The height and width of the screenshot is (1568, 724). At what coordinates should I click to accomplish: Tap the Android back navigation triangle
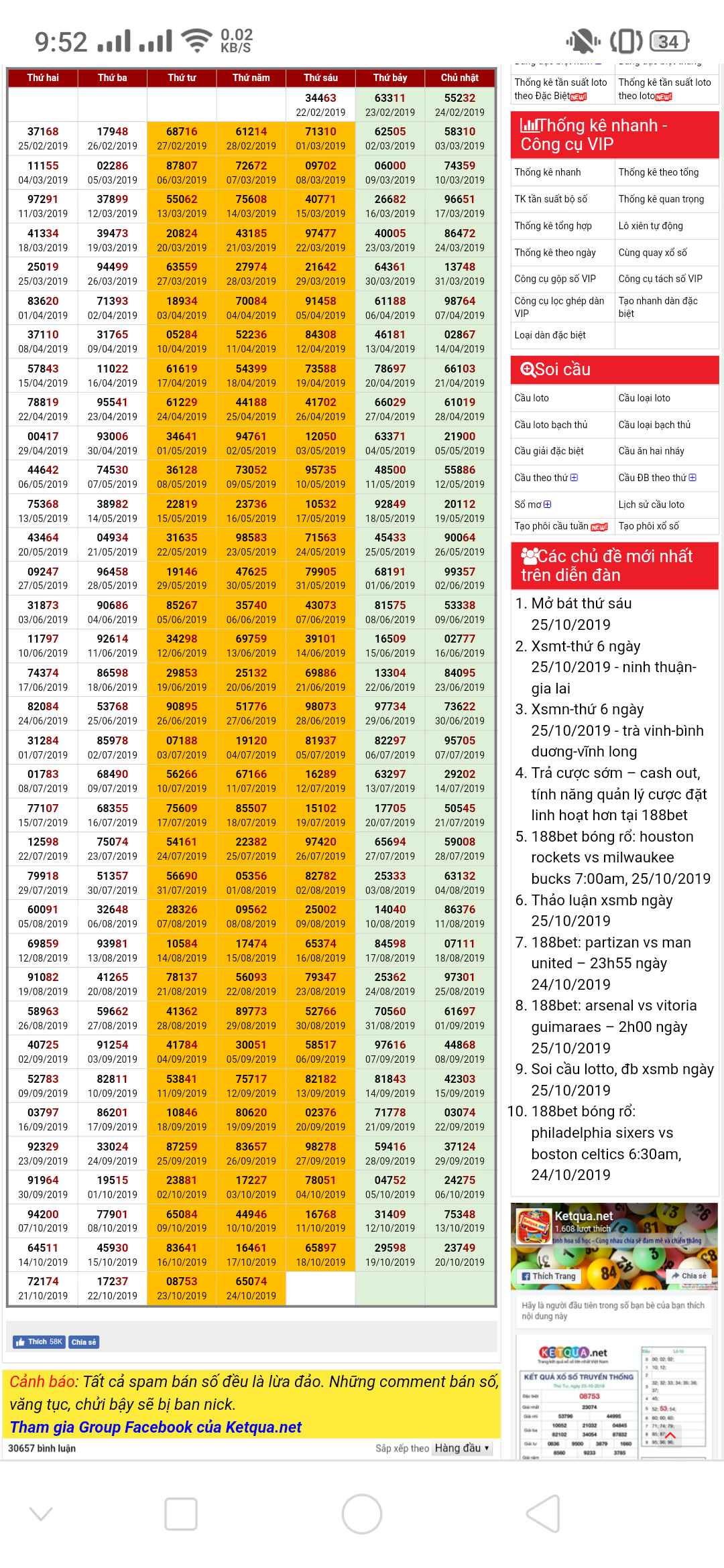544,1513
